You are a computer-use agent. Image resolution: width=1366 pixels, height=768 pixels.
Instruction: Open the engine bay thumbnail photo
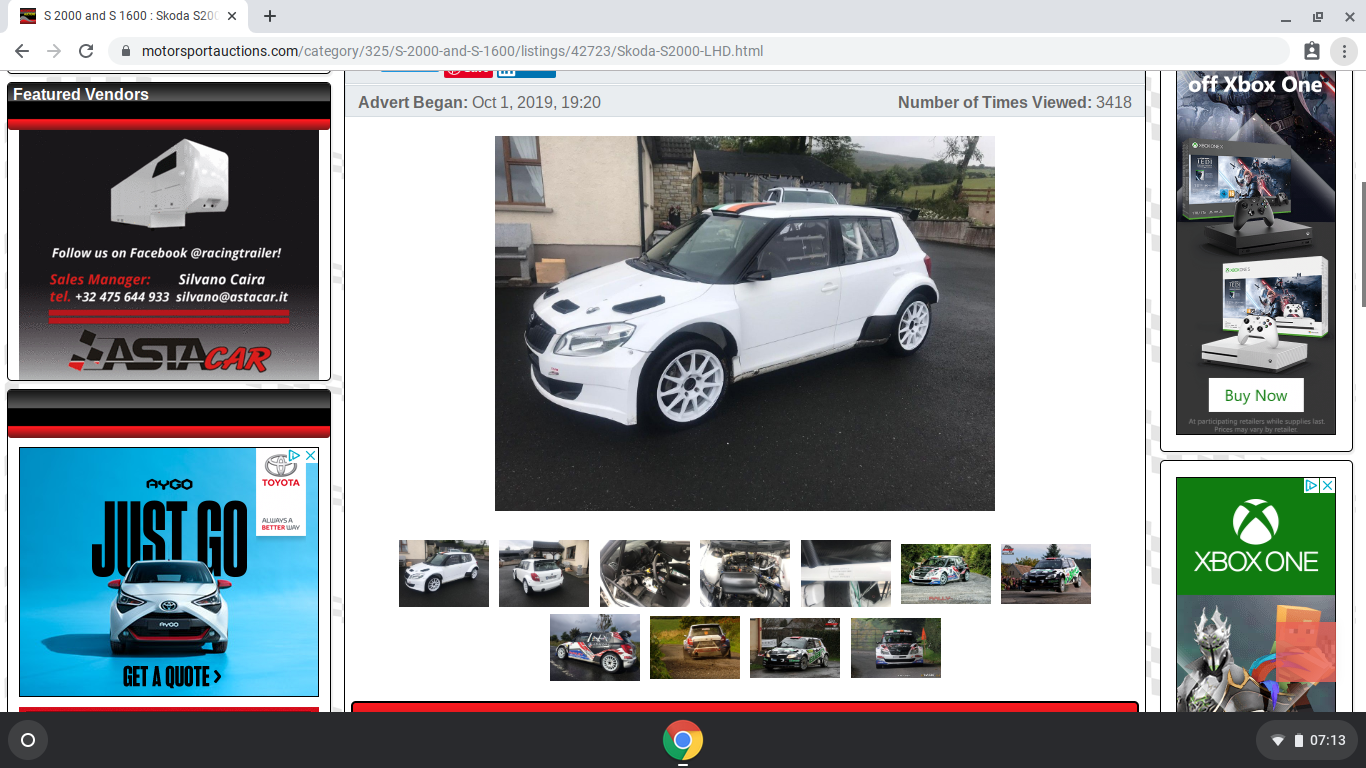pos(745,573)
